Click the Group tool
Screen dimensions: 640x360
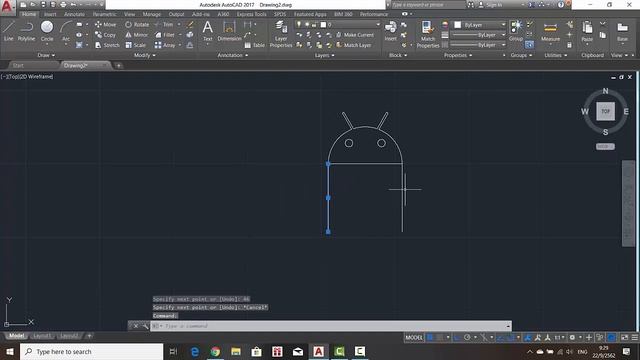click(516, 31)
